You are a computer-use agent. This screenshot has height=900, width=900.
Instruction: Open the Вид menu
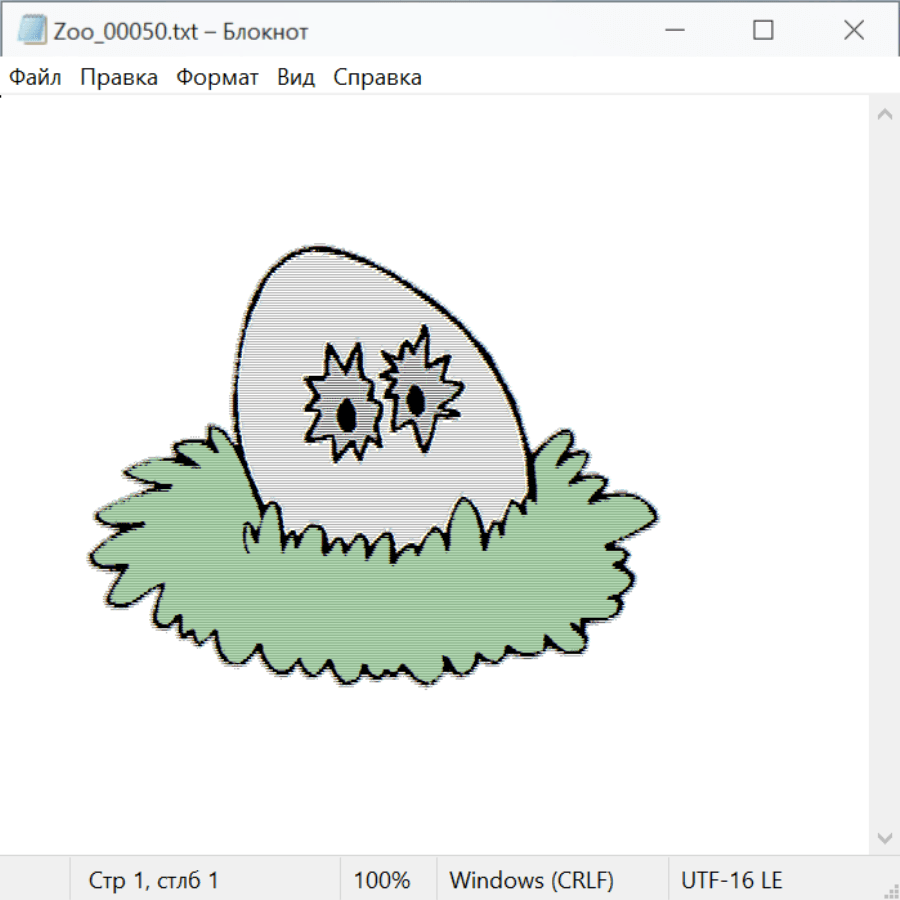tap(296, 78)
